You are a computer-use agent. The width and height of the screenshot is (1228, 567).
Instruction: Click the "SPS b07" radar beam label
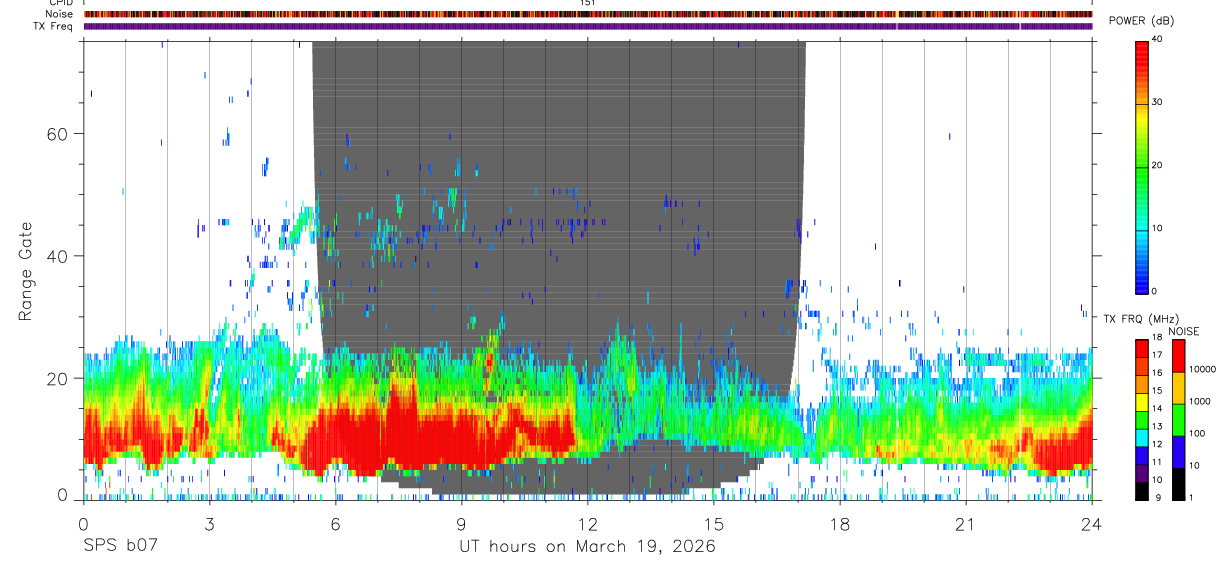pyautogui.click(x=120, y=547)
